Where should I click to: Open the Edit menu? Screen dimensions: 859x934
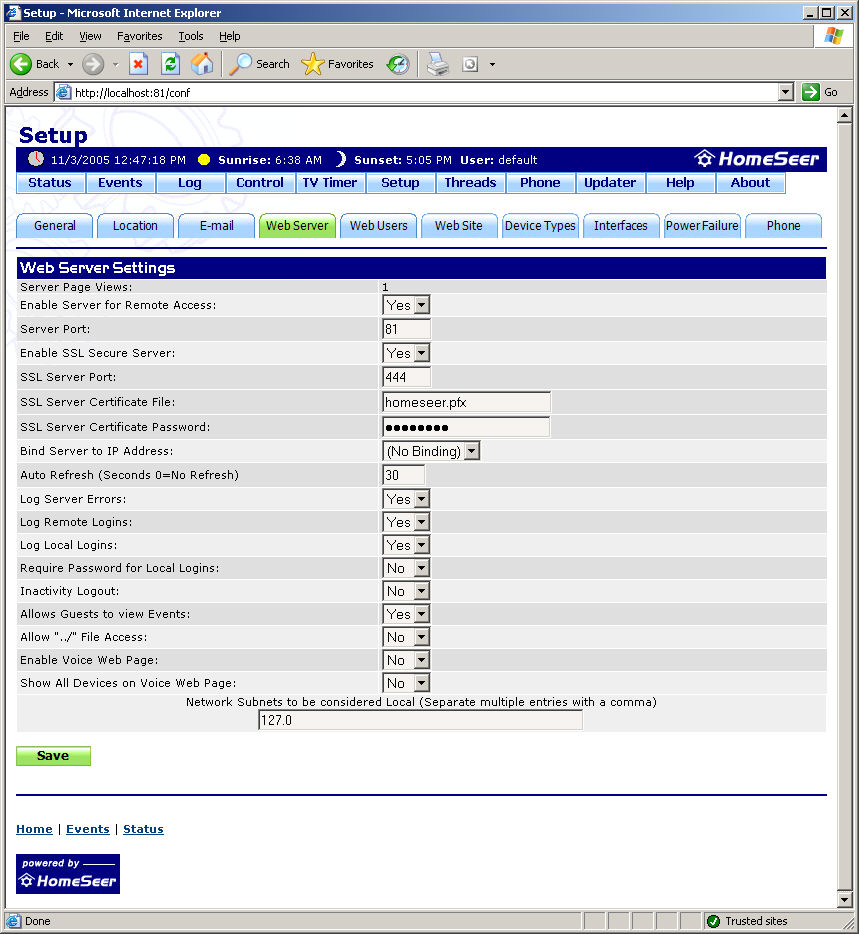(54, 36)
